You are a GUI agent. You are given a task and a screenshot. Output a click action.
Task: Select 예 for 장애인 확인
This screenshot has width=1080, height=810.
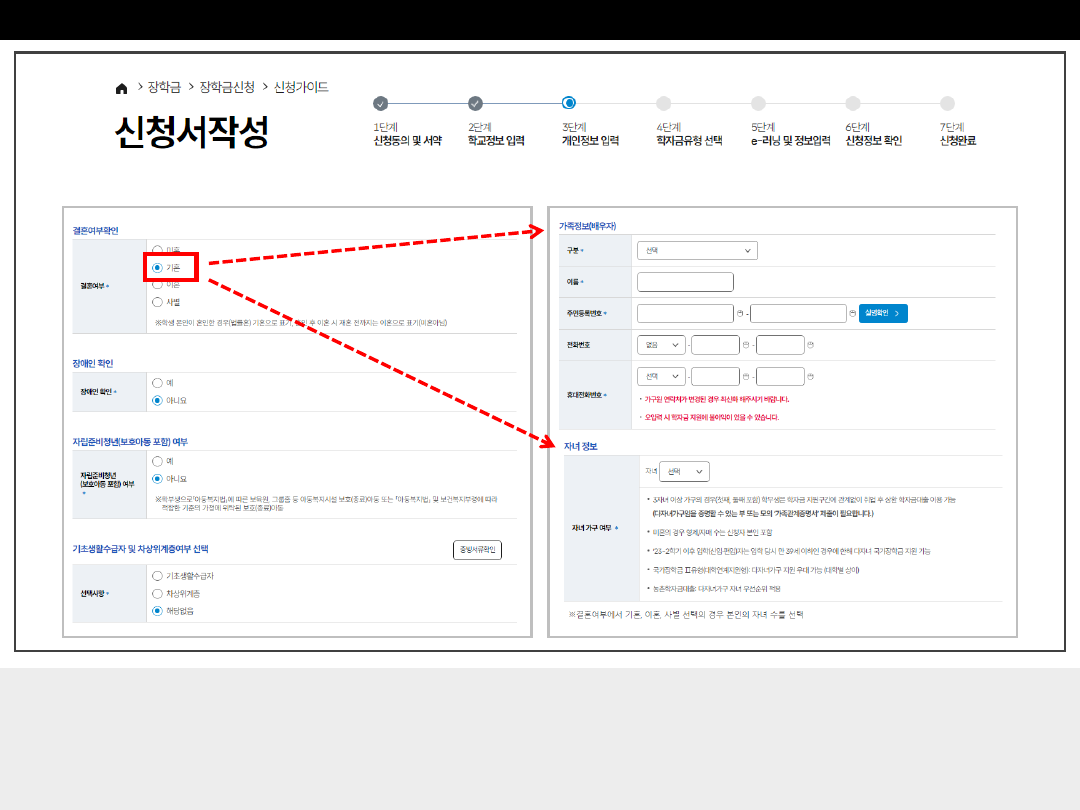click(157, 383)
